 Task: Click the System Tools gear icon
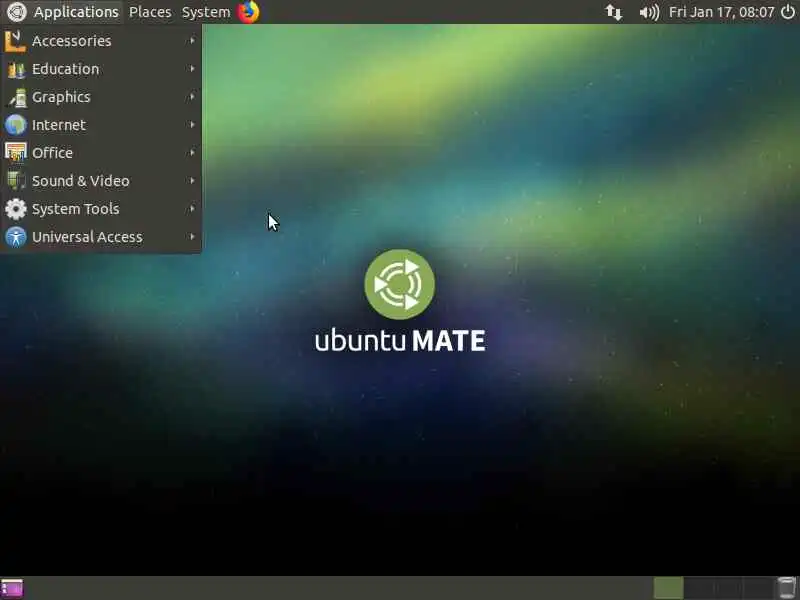click(16, 209)
